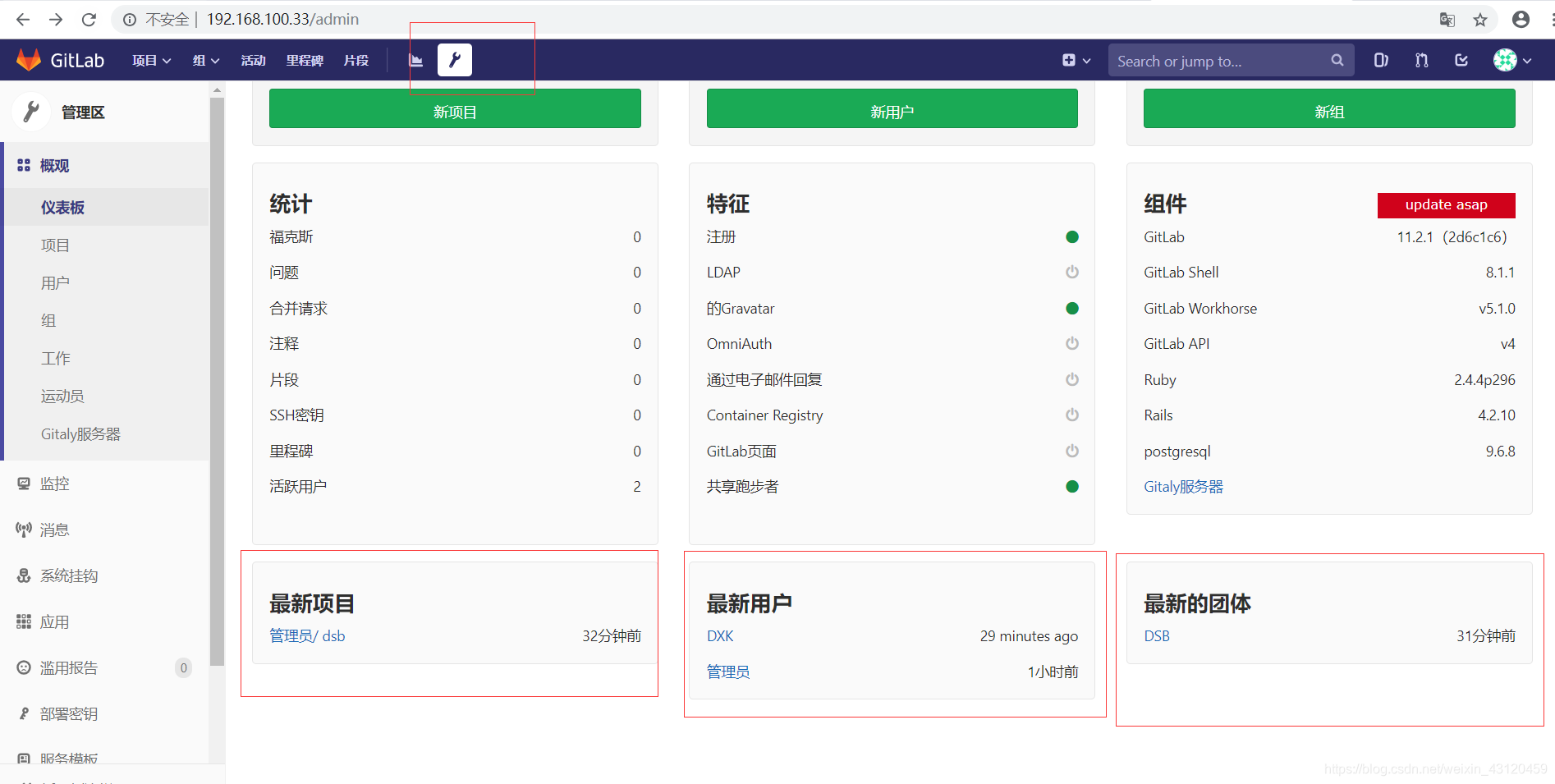Image resolution: width=1555 pixels, height=784 pixels.
Task: Click the address bar URL
Action: pyautogui.click(x=282, y=19)
